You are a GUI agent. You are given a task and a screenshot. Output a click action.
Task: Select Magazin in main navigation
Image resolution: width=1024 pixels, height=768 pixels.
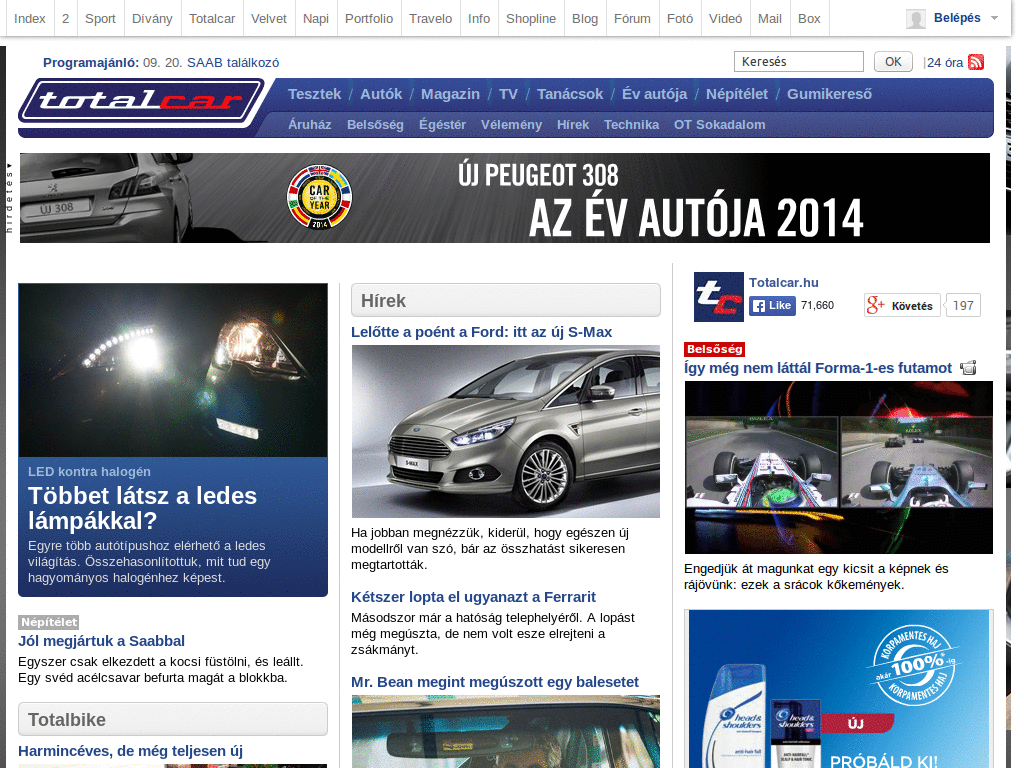(x=450, y=94)
